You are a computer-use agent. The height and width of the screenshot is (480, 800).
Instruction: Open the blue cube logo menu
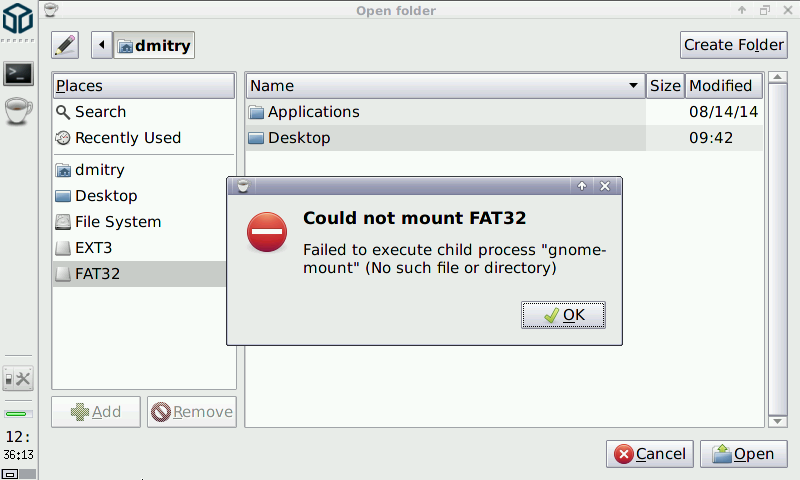18,18
